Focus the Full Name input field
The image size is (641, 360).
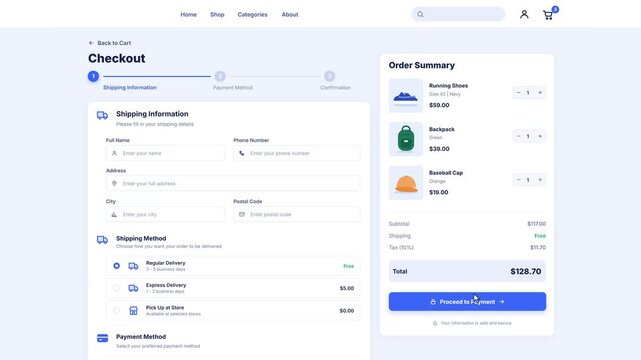tap(165, 153)
